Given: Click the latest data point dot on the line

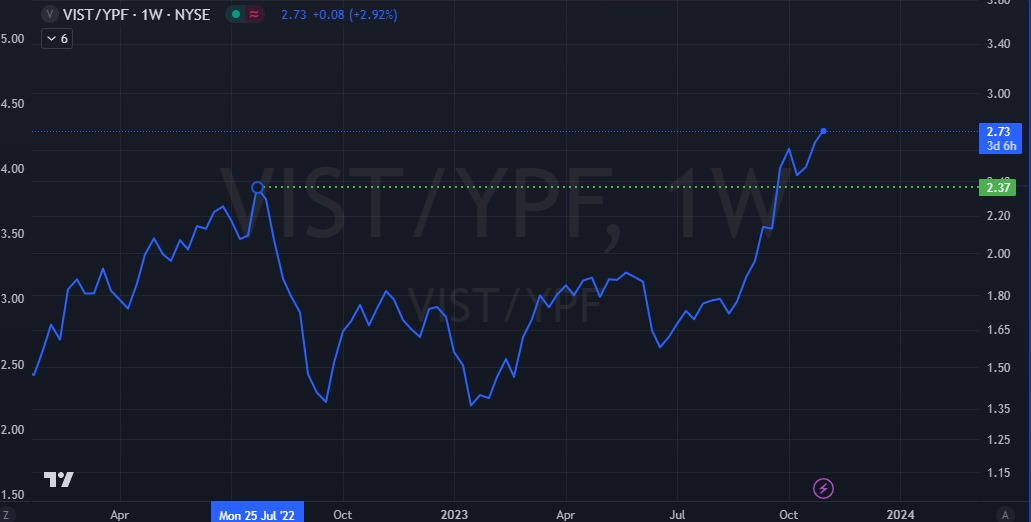Looking at the screenshot, I should tap(823, 131).
